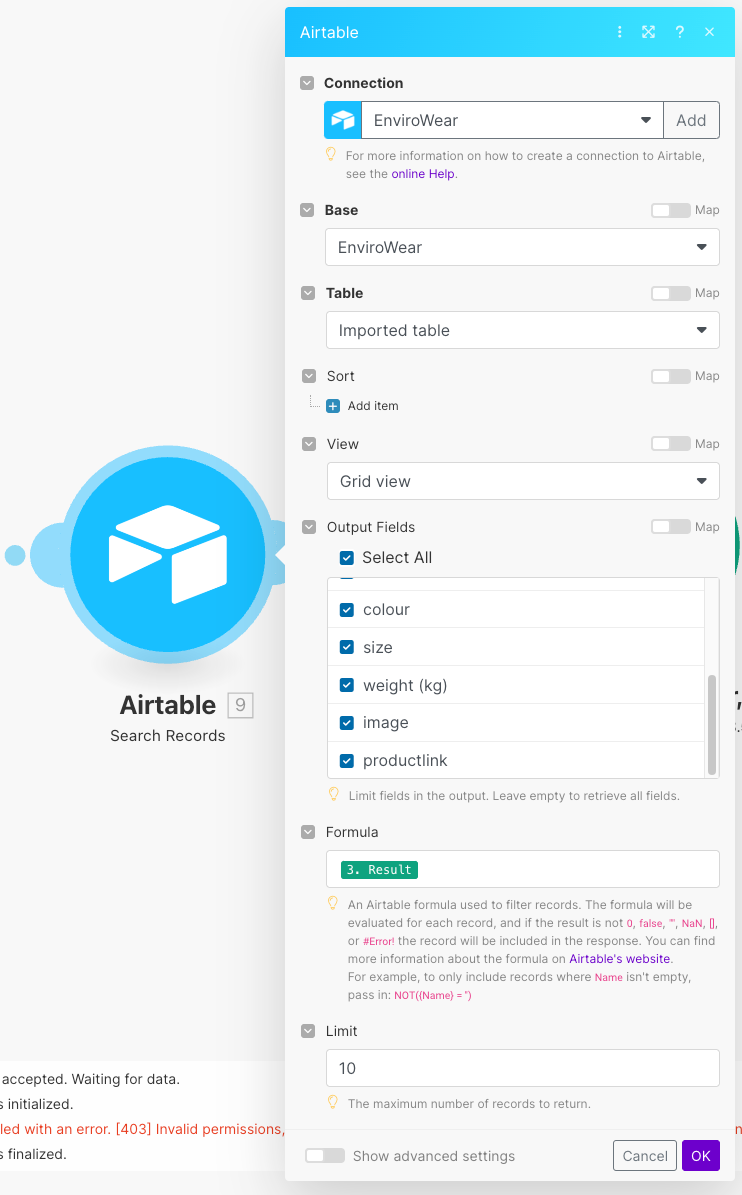The height and width of the screenshot is (1195, 742).
Task: Click the Limit field containing 10
Action: tap(523, 1068)
